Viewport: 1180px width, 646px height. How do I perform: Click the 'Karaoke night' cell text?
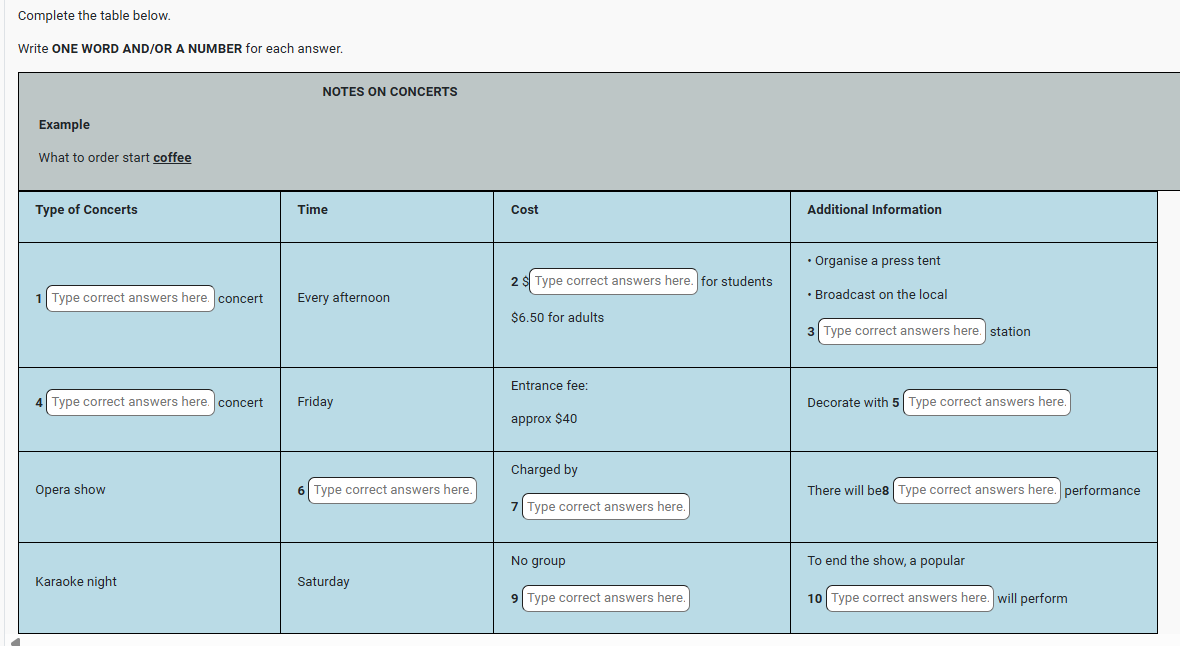point(76,582)
